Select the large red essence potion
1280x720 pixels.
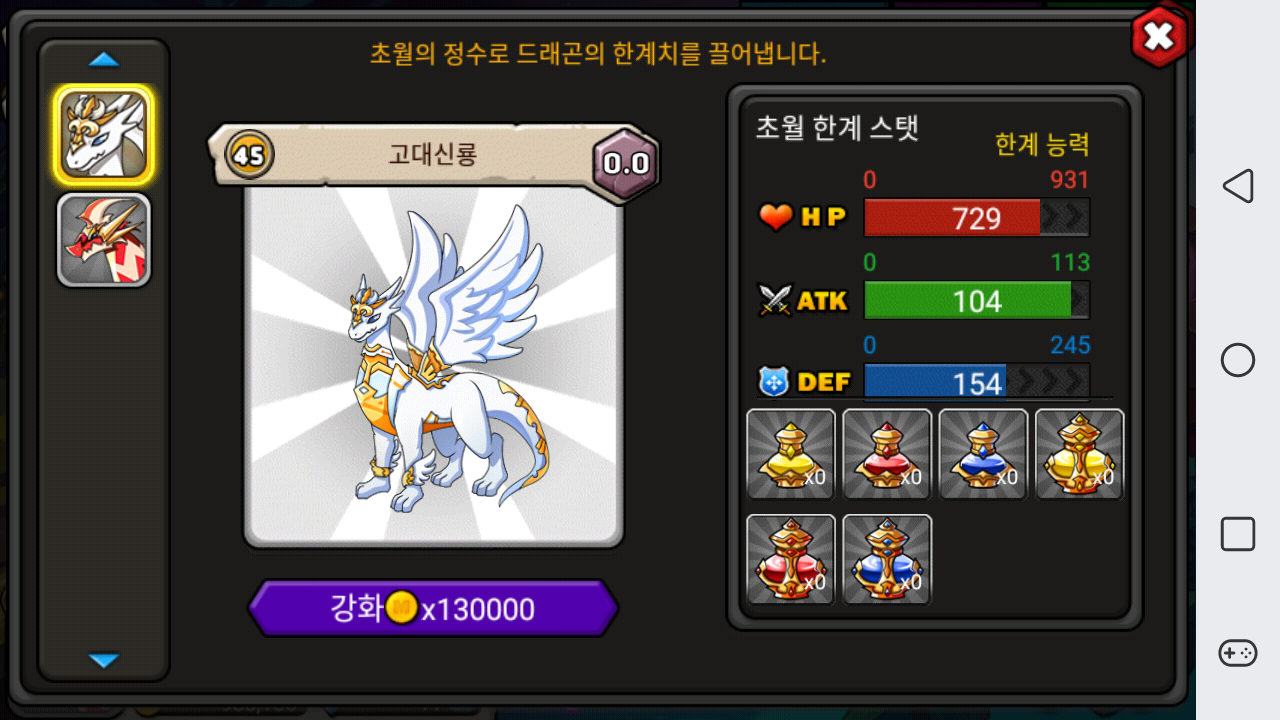pos(791,559)
